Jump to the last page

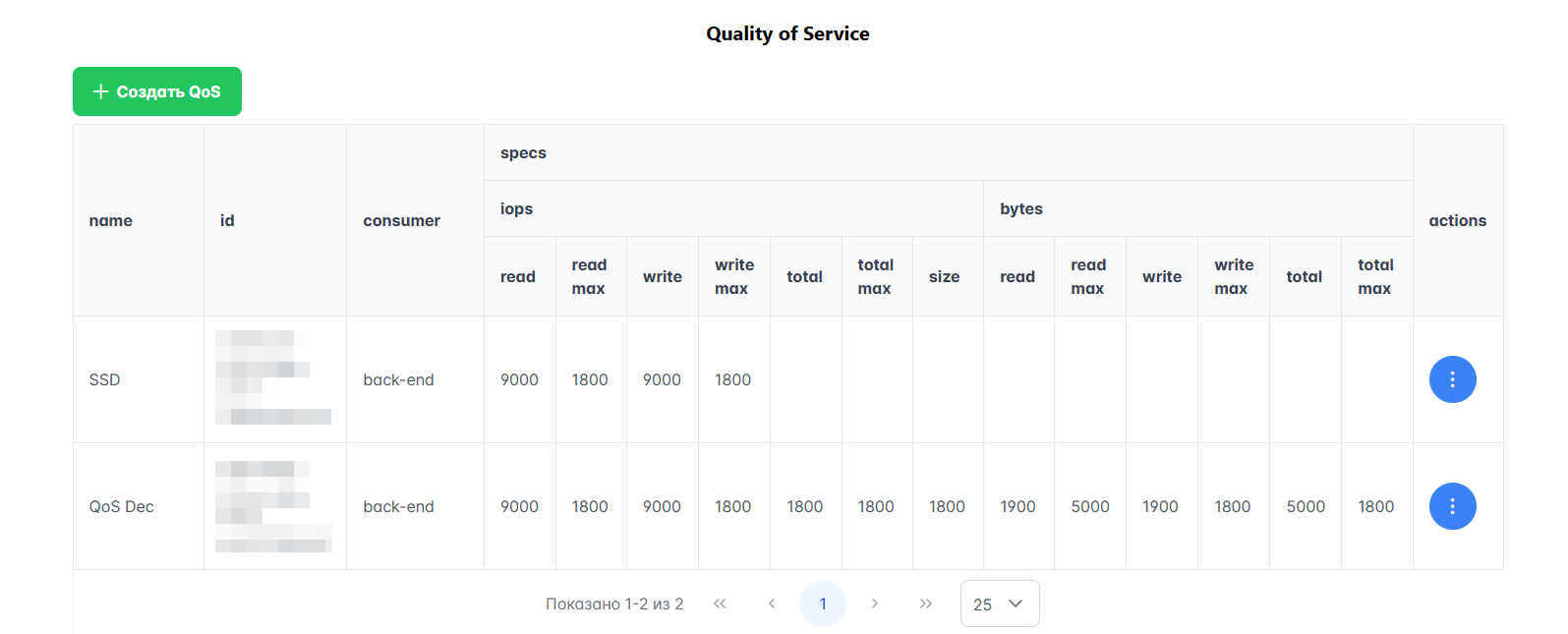click(925, 604)
